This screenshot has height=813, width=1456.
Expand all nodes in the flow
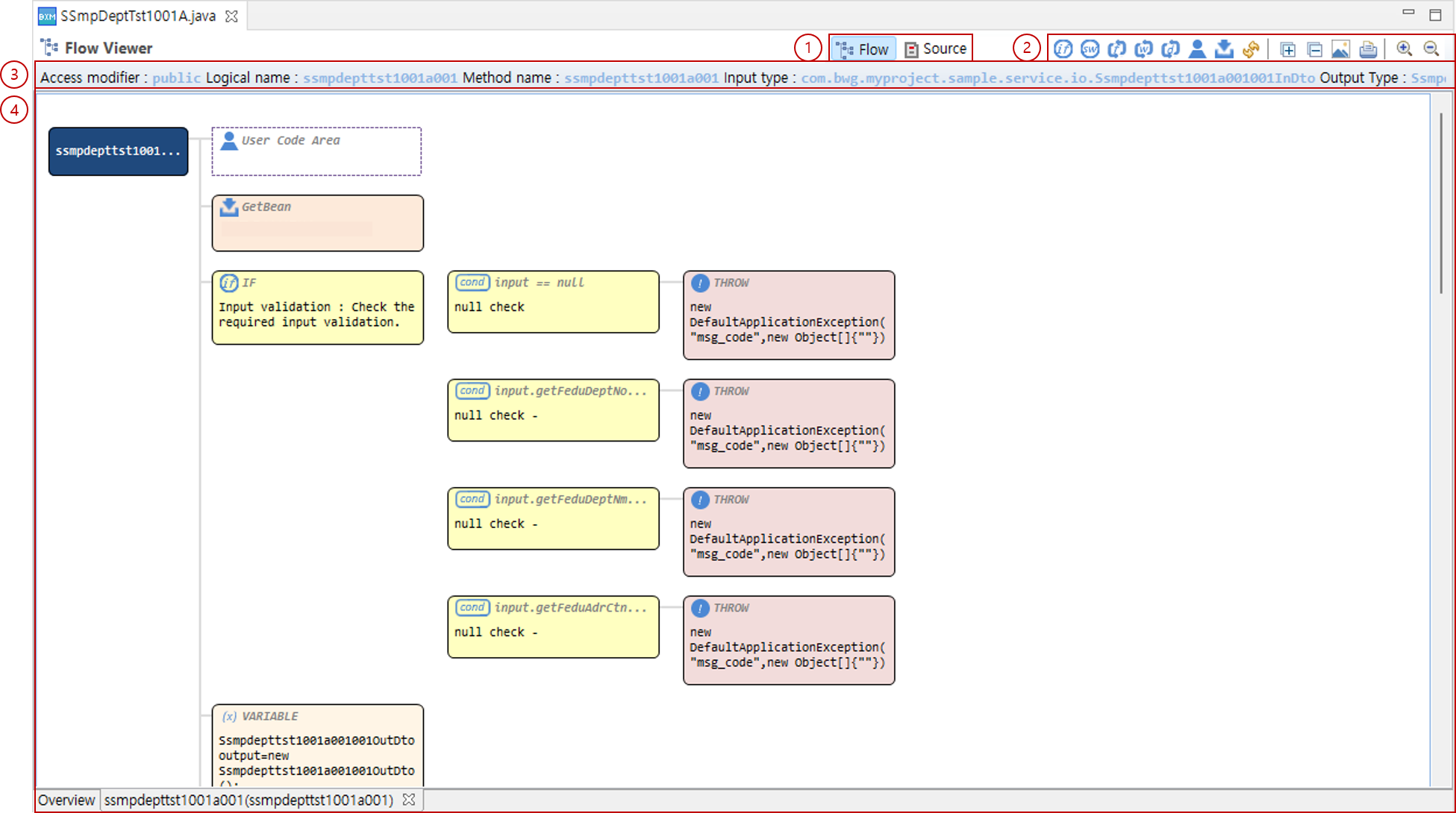point(1287,48)
